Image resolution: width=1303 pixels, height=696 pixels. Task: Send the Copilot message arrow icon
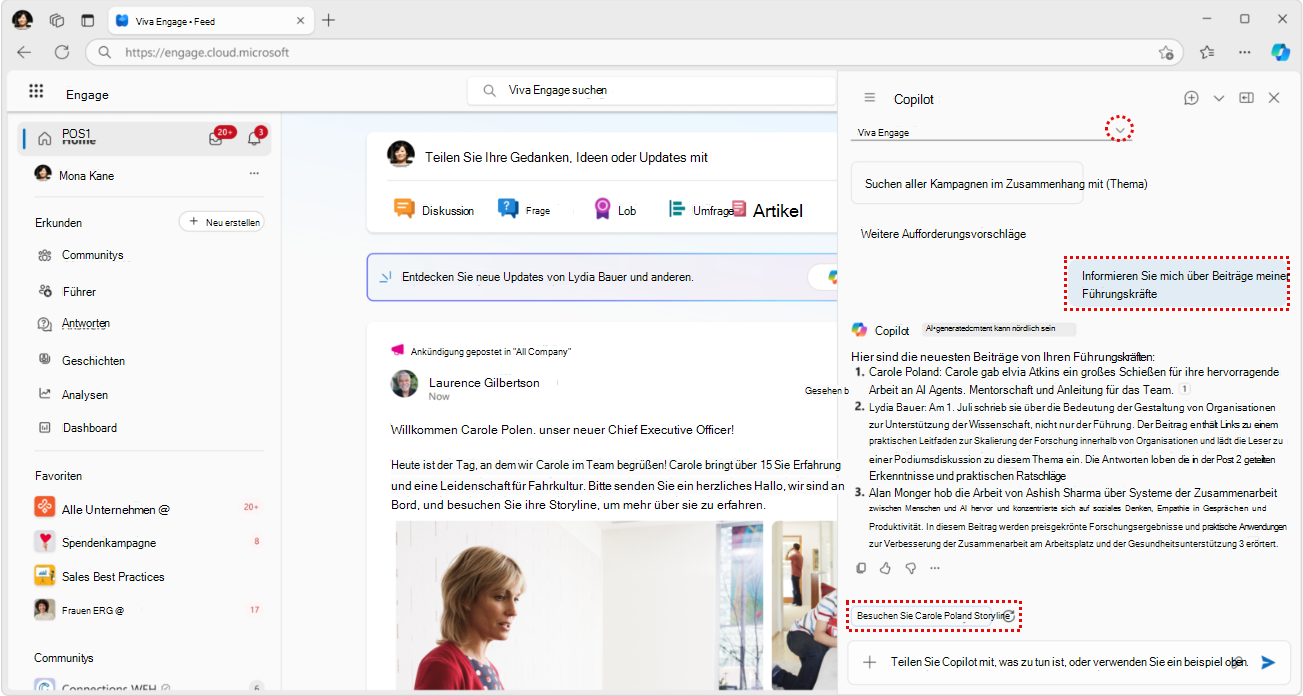tap(1268, 662)
